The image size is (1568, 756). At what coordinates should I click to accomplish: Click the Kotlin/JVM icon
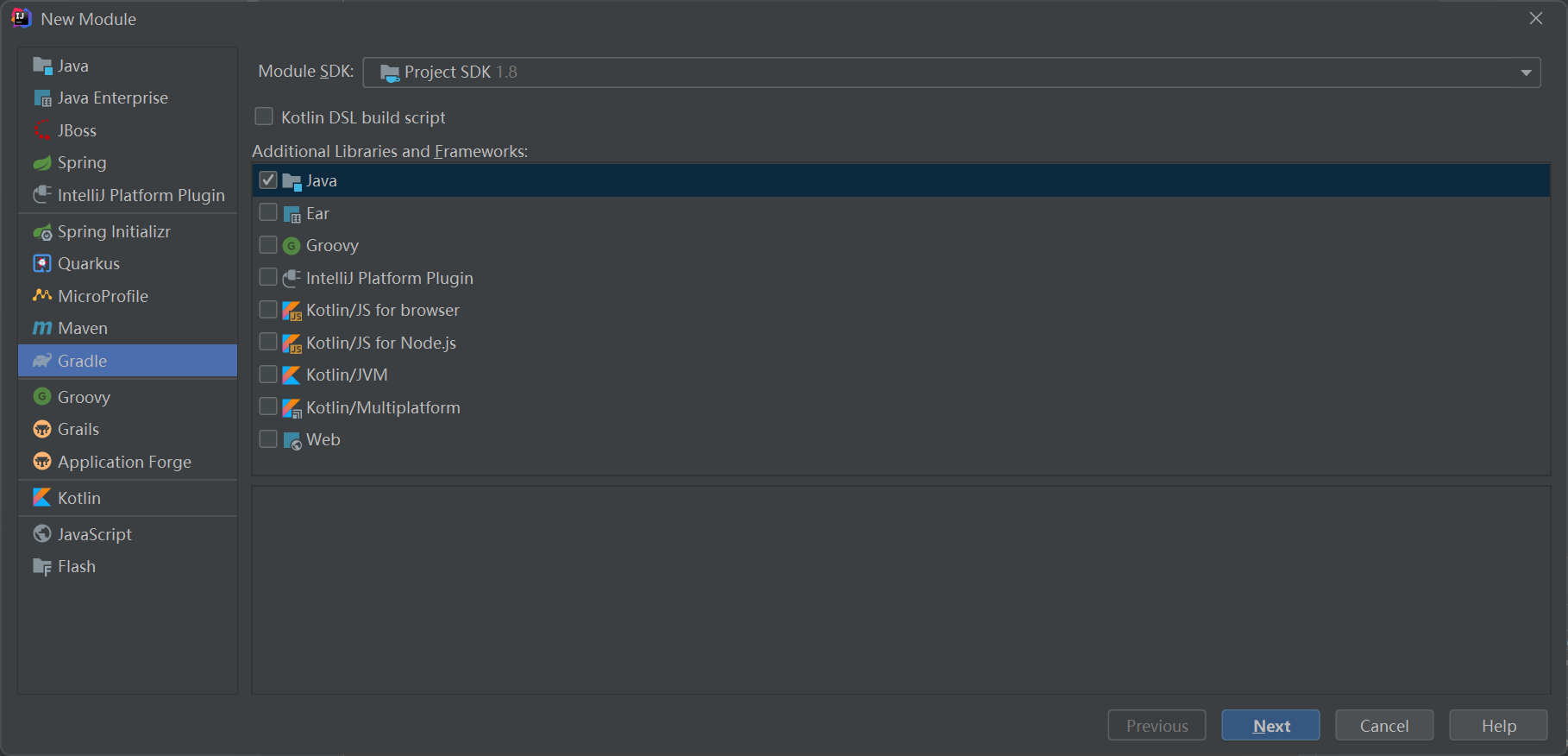pos(292,375)
